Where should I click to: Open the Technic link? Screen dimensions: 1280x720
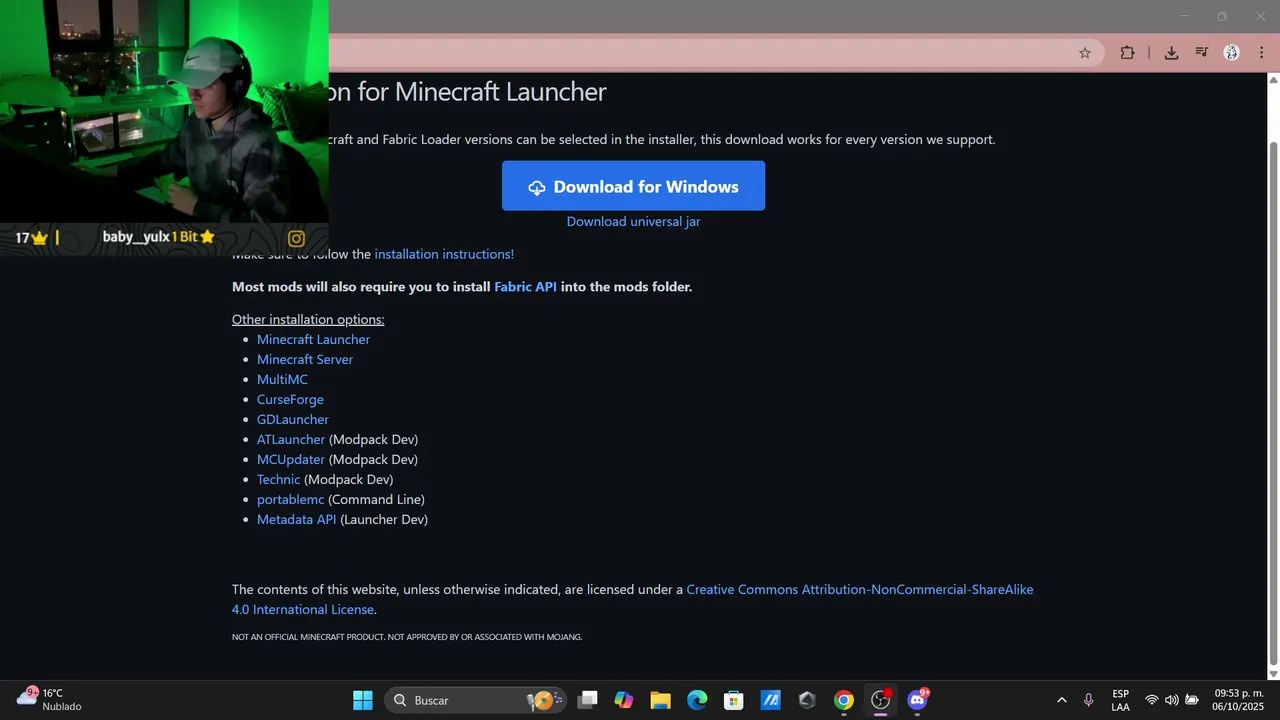[278, 479]
